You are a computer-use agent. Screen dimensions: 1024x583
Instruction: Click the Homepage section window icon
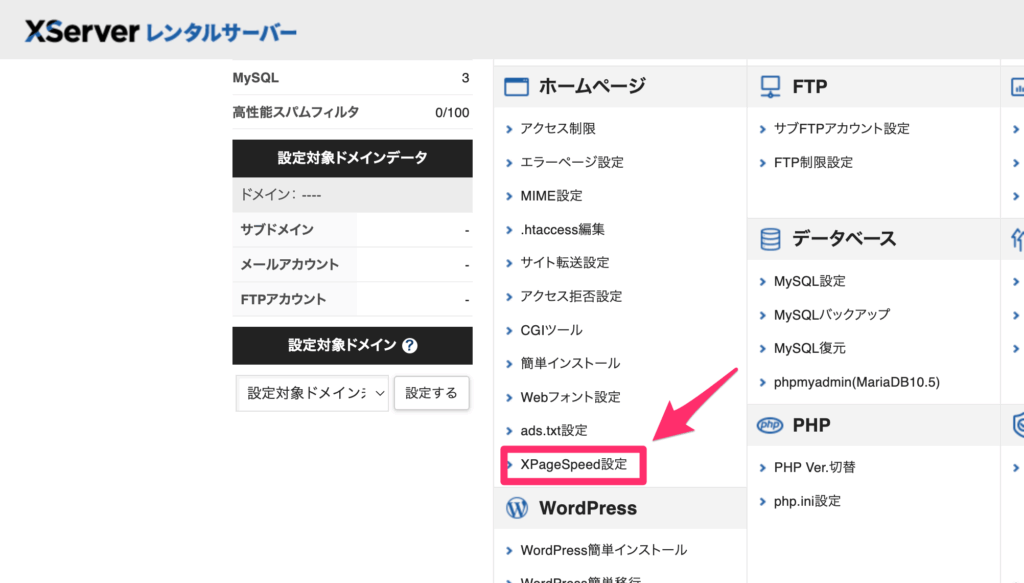click(516, 87)
